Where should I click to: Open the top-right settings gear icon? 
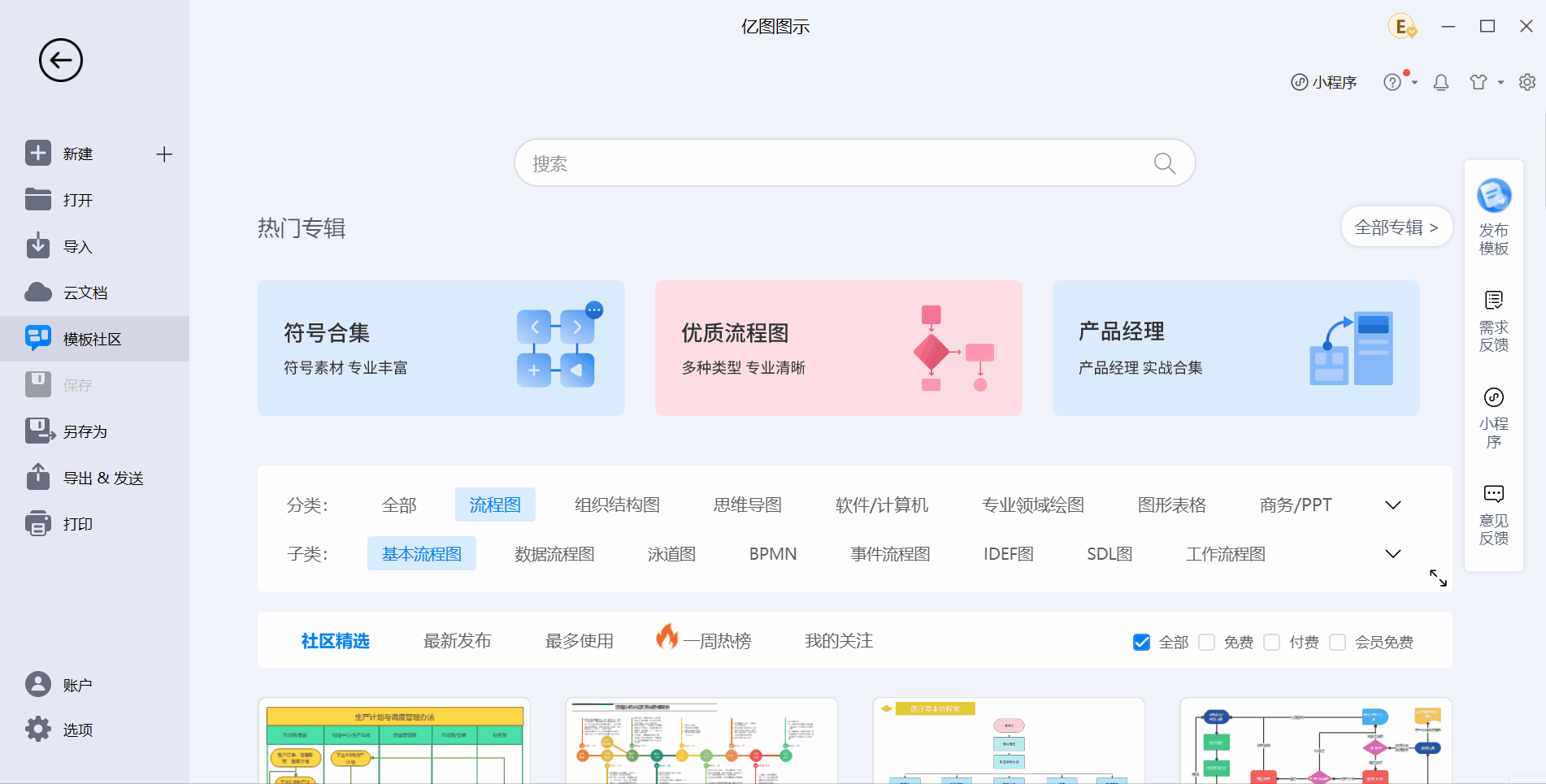click(x=1527, y=82)
